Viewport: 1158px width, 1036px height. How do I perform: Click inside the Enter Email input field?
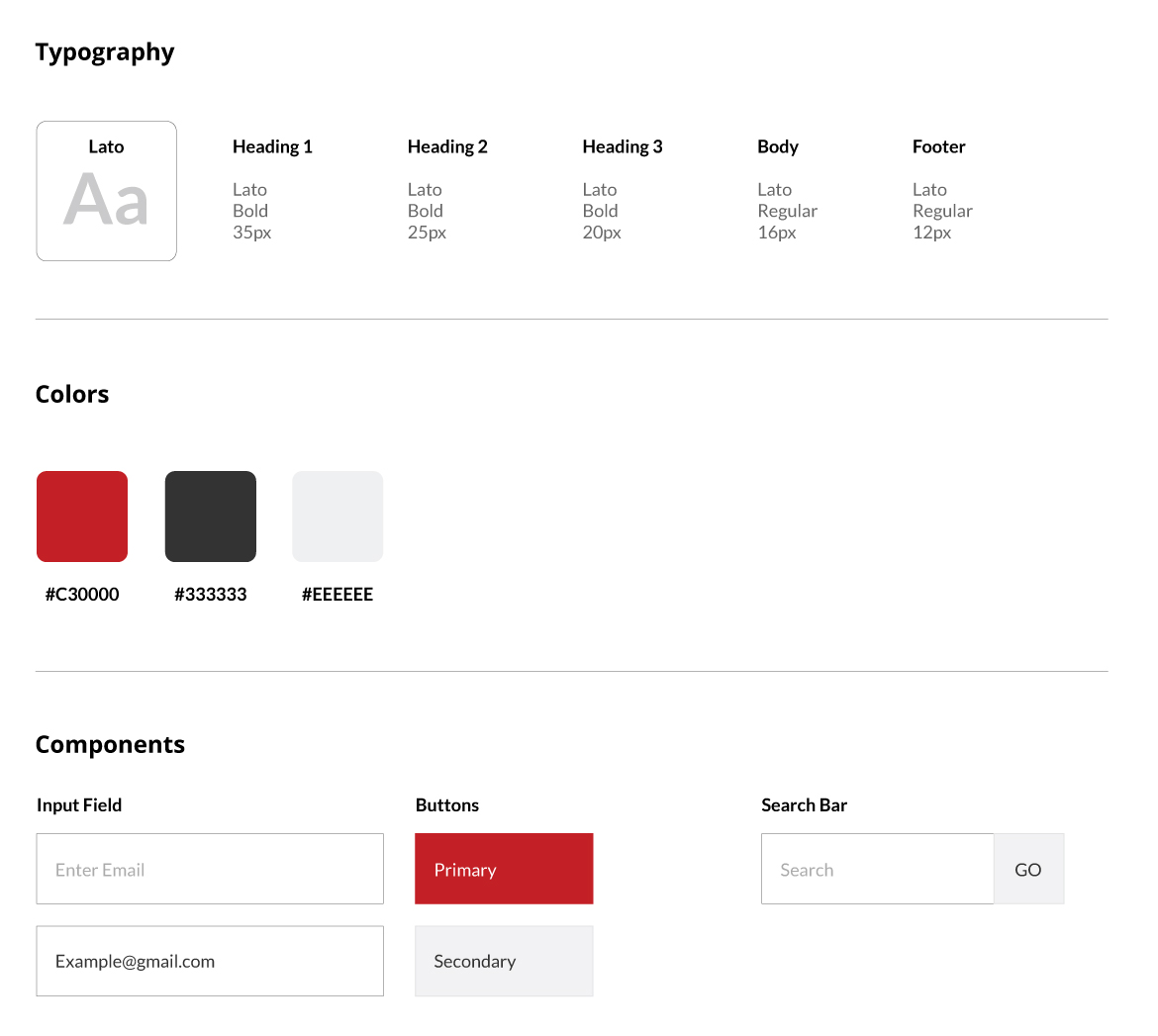click(210, 869)
